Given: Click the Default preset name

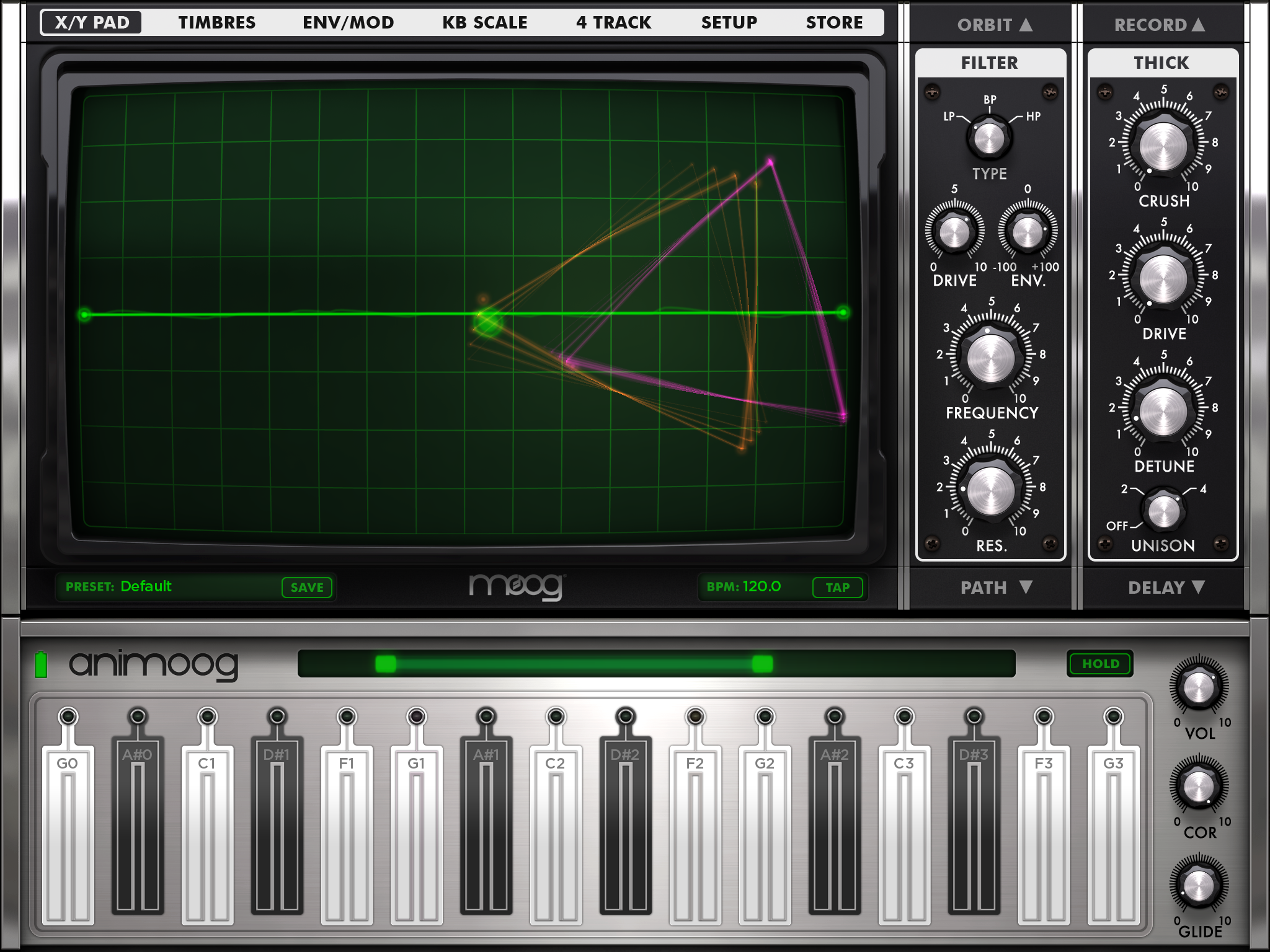Looking at the screenshot, I should (146, 586).
